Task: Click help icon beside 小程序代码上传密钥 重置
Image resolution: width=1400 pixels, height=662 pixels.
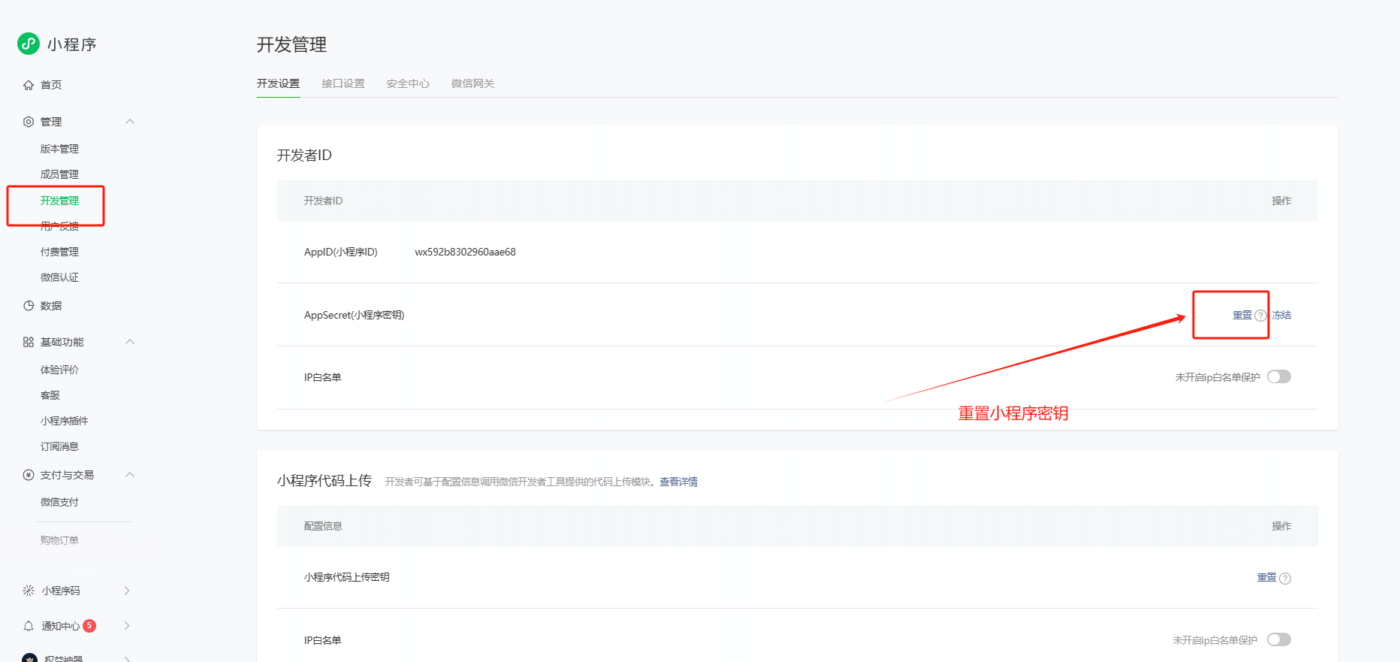Action: pyautogui.click(x=1285, y=578)
